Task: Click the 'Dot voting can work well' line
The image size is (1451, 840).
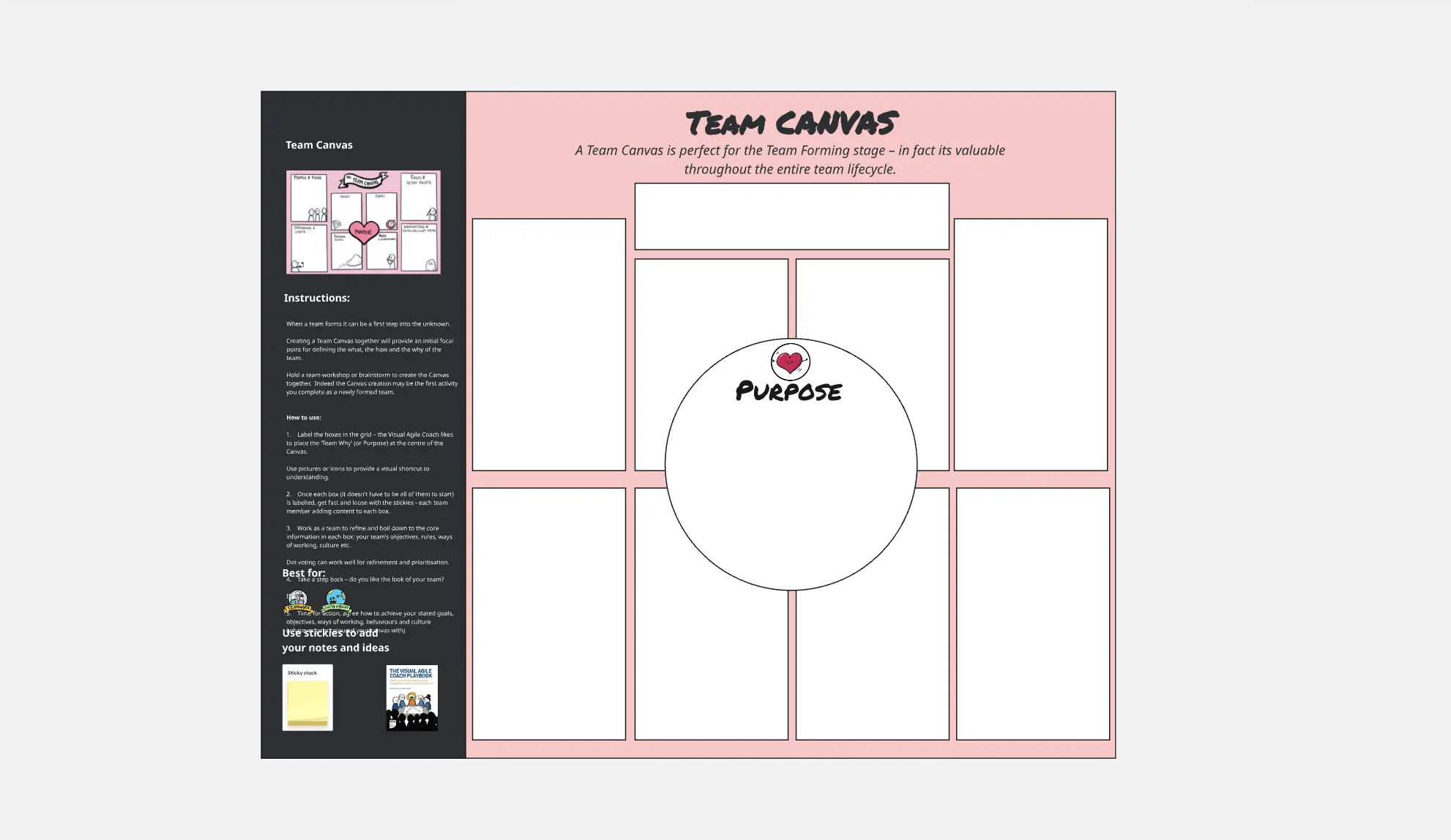Action: point(368,563)
